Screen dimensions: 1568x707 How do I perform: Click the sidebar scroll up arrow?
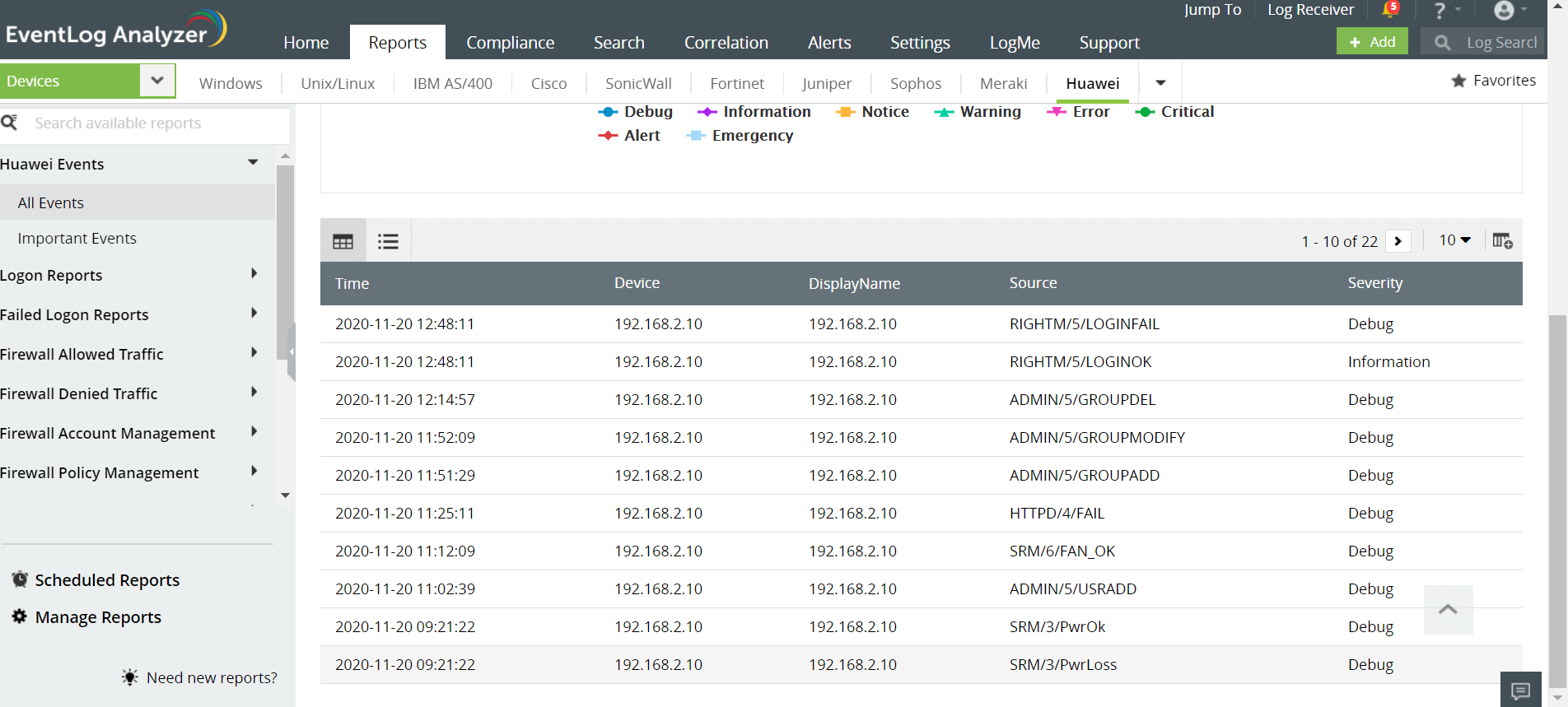point(285,156)
